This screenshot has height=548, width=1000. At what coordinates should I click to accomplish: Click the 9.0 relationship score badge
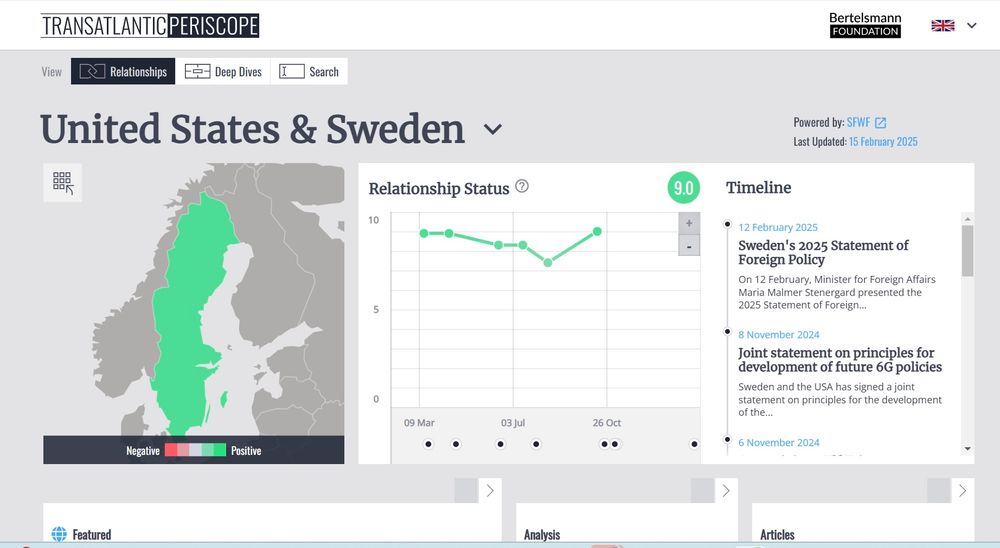684,188
